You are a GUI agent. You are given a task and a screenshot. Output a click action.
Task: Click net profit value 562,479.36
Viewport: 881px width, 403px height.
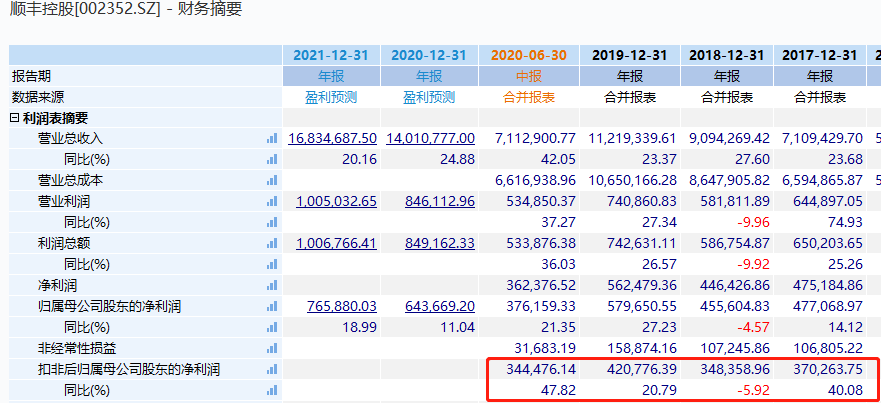click(x=642, y=286)
